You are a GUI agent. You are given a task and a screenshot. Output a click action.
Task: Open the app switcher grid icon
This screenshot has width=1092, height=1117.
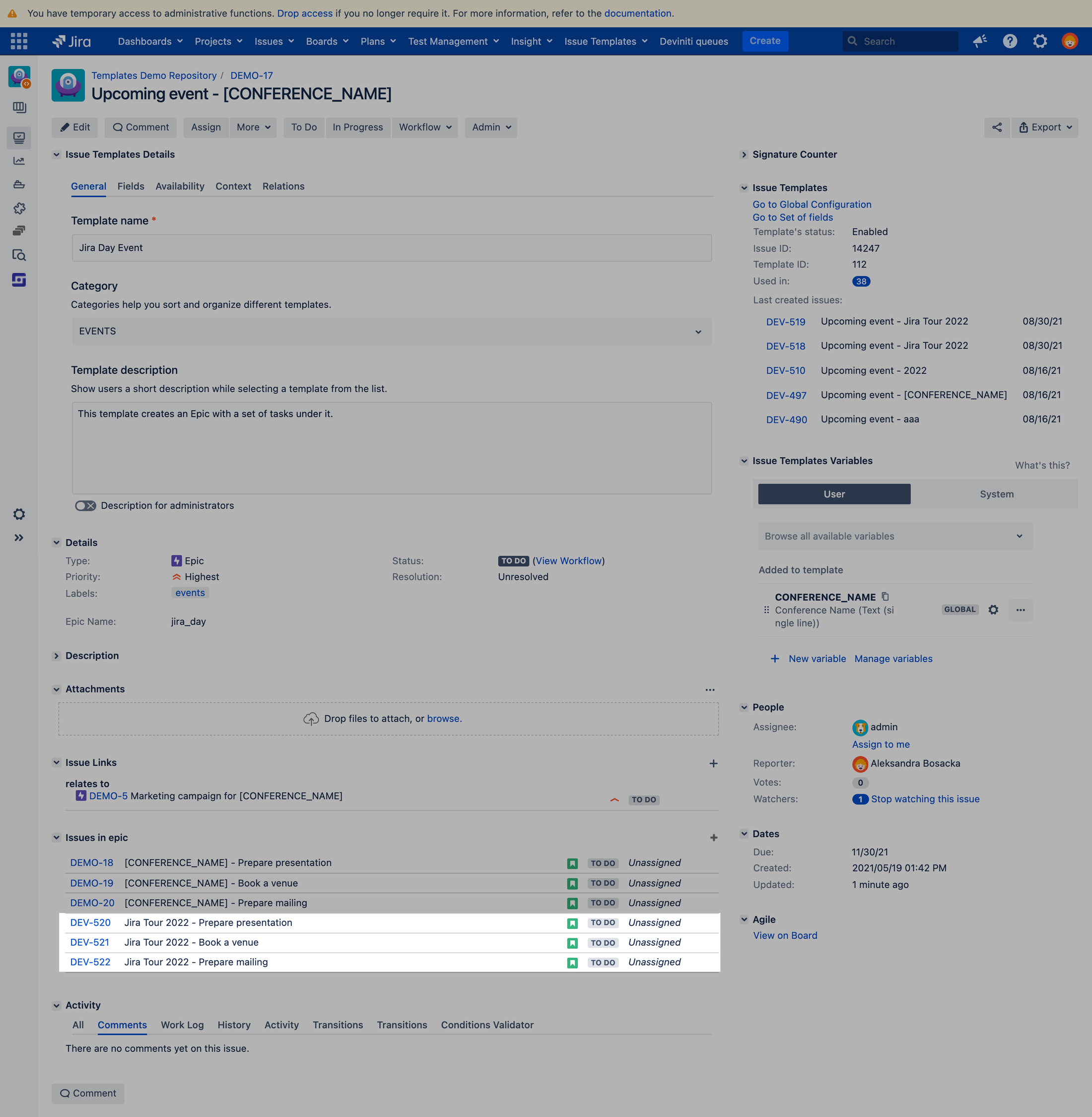[x=19, y=41]
